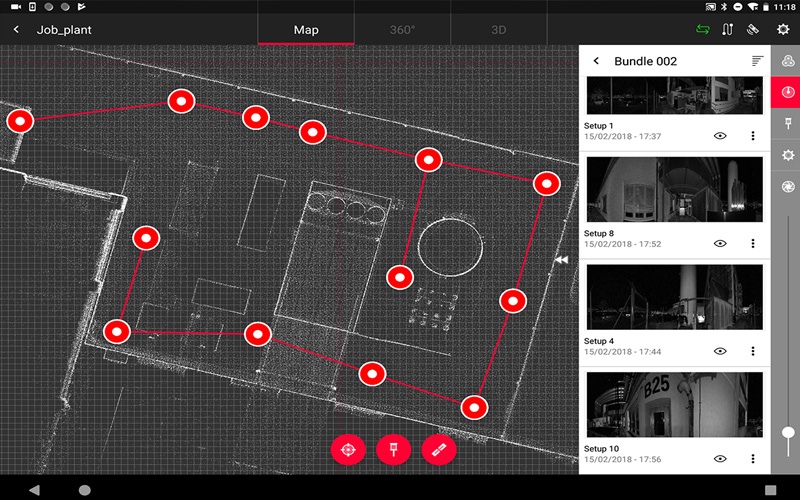Open the bundle circles sidebar icon

click(x=788, y=61)
